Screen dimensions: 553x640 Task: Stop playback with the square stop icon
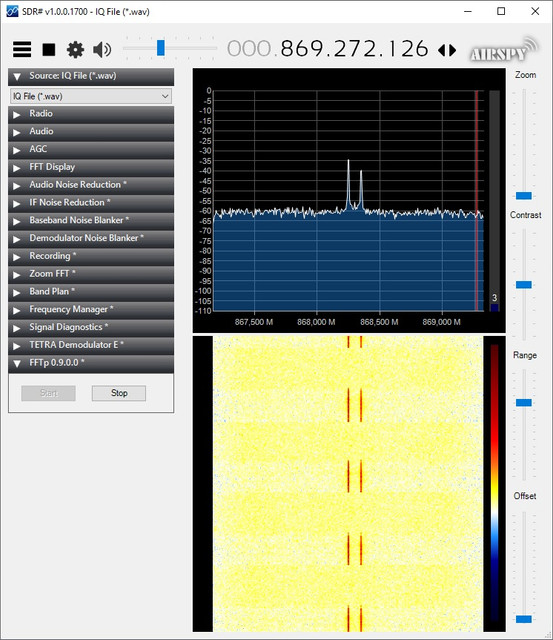point(49,50)
